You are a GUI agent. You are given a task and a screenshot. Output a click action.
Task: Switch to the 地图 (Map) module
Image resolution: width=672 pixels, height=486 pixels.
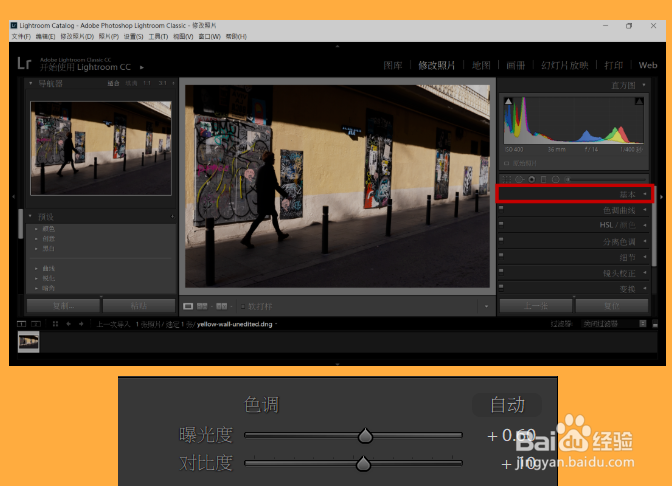[481, 65]
